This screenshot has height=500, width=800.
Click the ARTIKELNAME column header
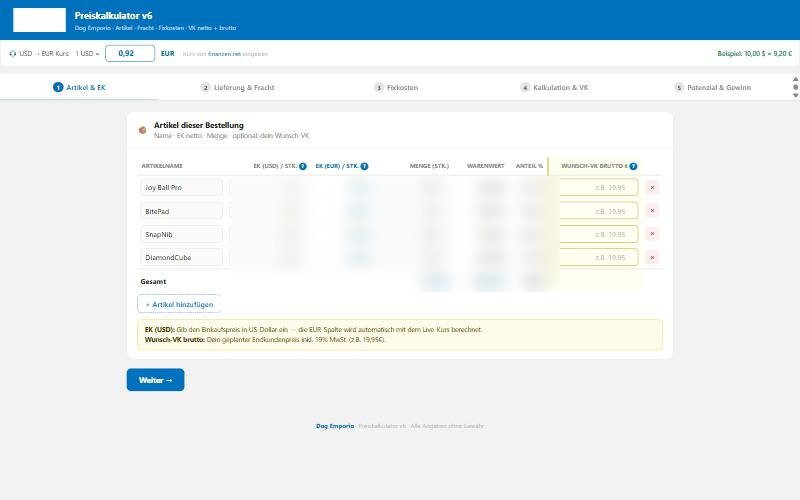coord(162,166)
